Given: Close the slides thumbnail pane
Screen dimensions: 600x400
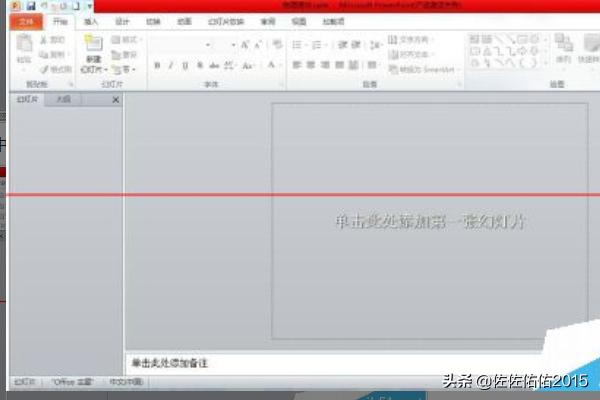Looking at the screenshot, I should [x=115, y=100].
